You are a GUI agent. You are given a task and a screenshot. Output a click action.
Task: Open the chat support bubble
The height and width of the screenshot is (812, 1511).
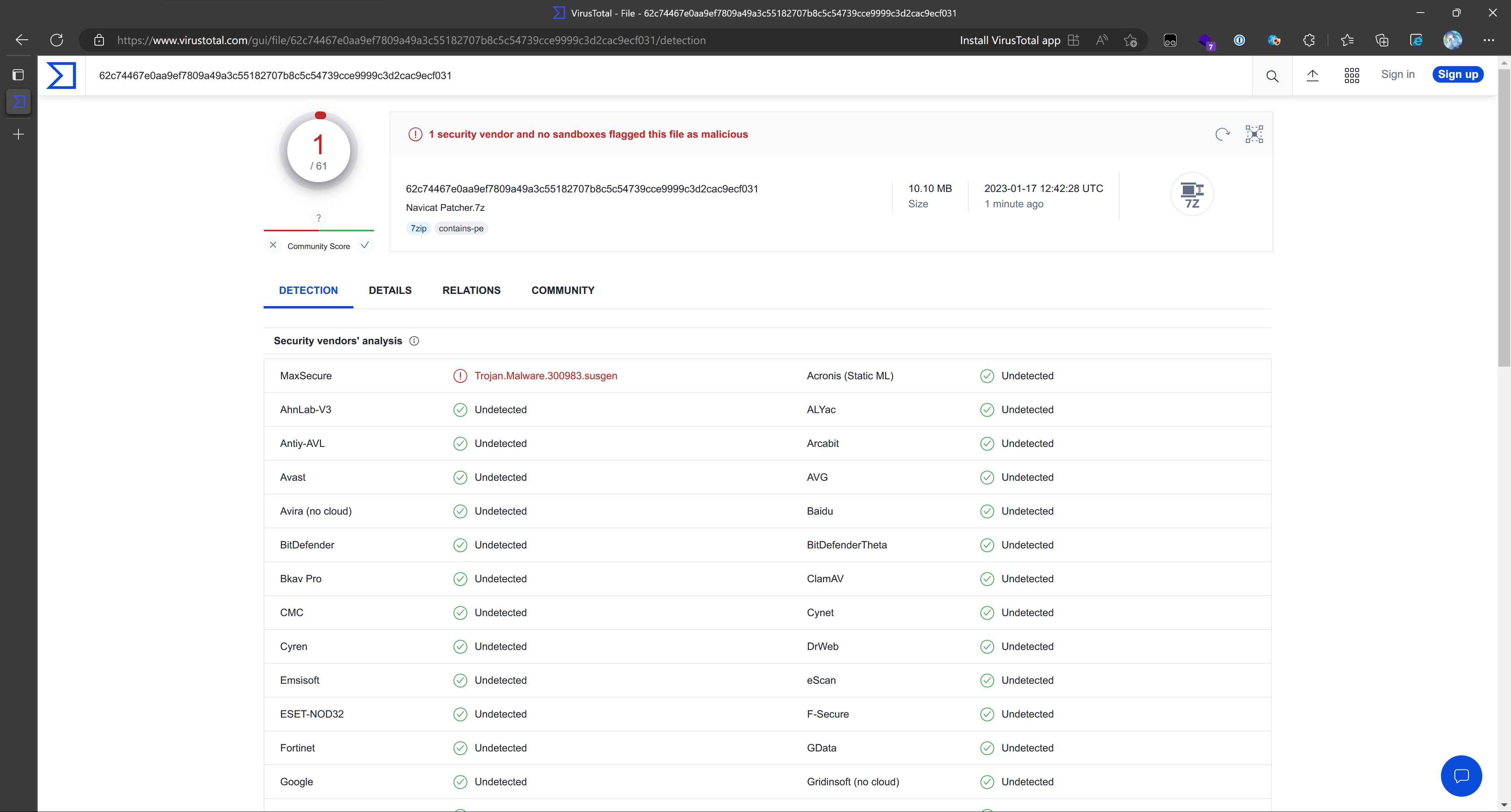[1461, 776]
